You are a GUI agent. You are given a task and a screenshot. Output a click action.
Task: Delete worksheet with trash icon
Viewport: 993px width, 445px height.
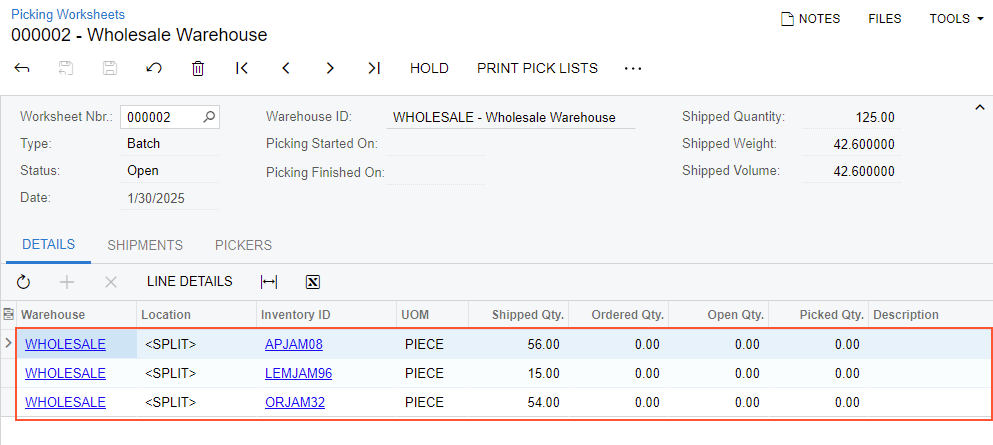[198, 68]
